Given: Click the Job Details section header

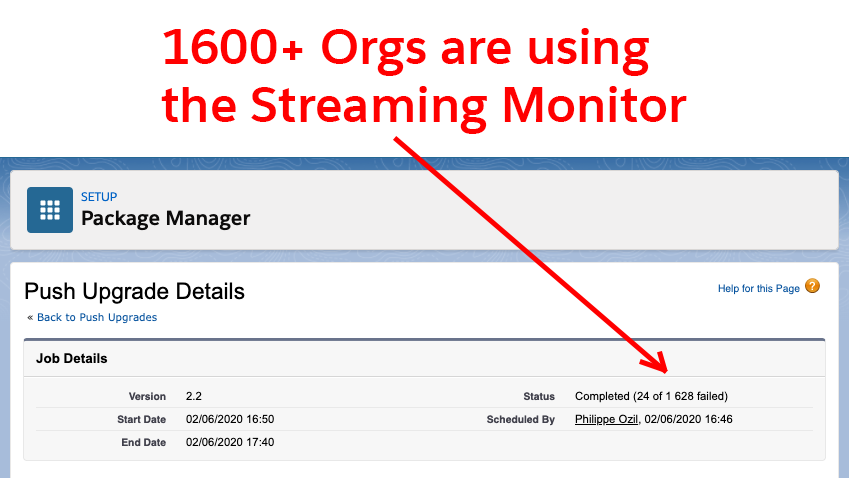Looking at the screenshot, I should (x=71, y=358).
